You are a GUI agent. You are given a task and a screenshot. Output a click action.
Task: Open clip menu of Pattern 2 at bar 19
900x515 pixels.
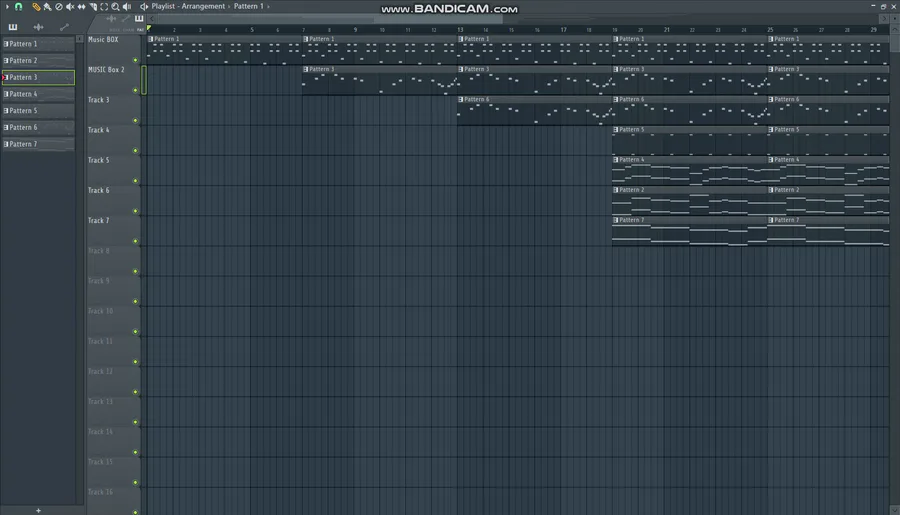click(616, 190)
